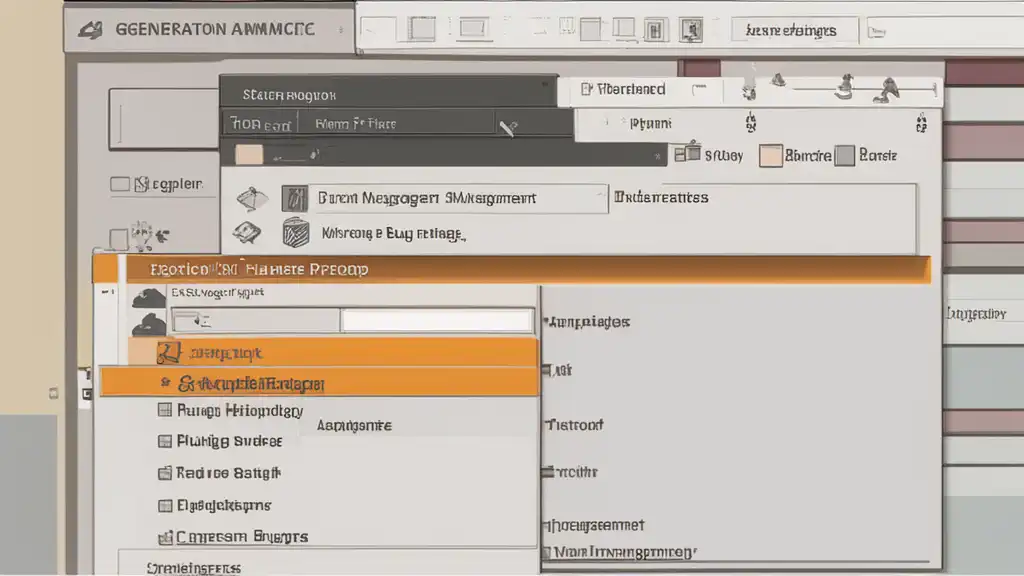Open the gray dropdown field under 'EsSLvogerfsgaet'
Viewport: 1024px width, 576px height.
255,321
